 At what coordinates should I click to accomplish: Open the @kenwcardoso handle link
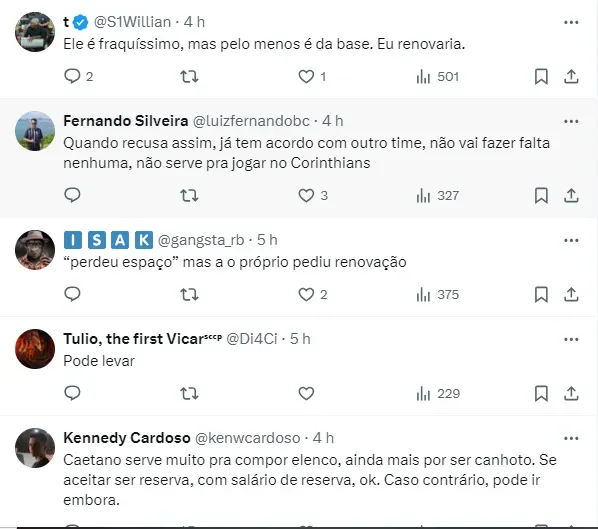(x=248, y=438)
